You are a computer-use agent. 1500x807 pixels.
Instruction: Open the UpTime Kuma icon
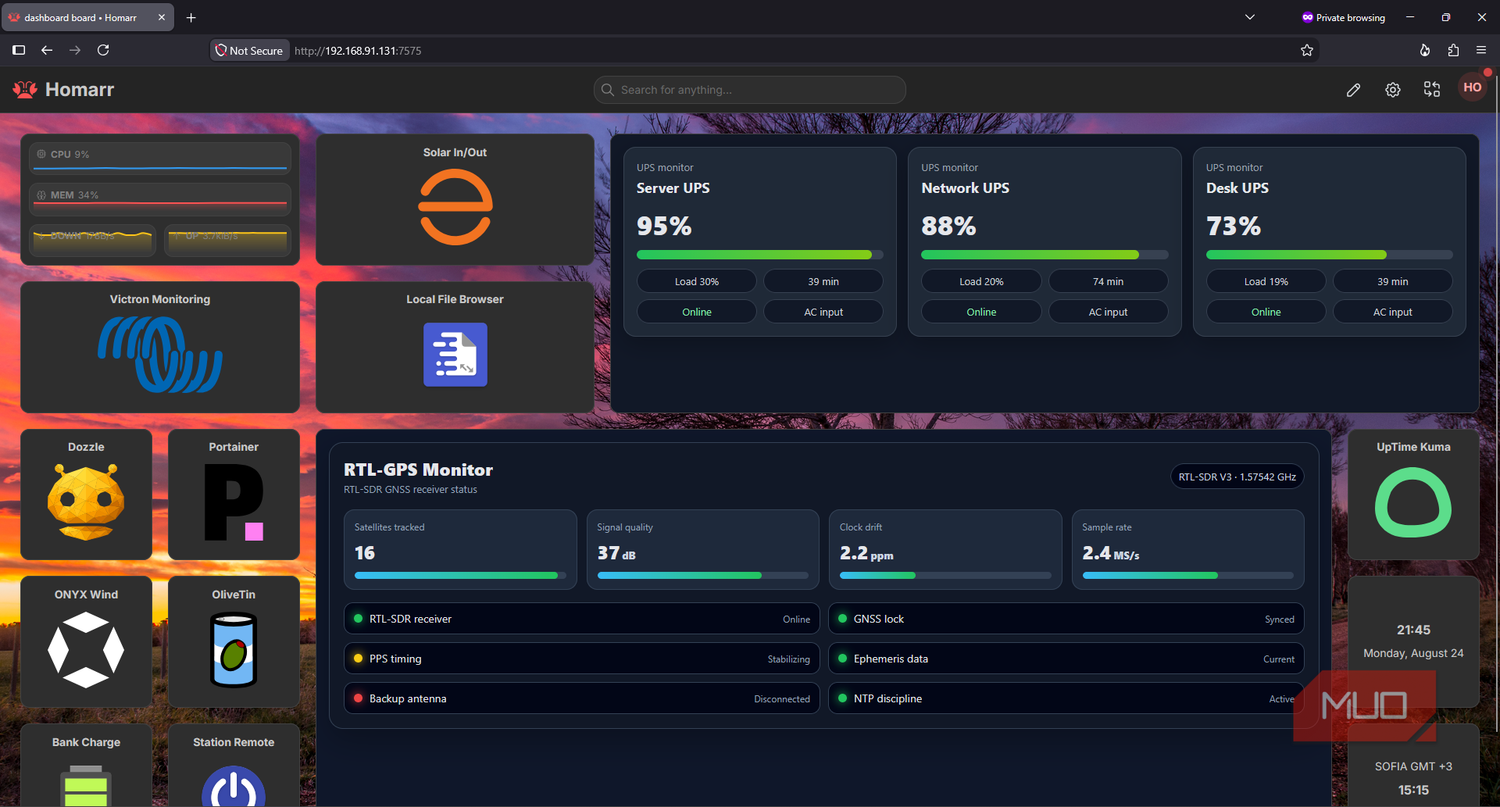coord(1413,502)
